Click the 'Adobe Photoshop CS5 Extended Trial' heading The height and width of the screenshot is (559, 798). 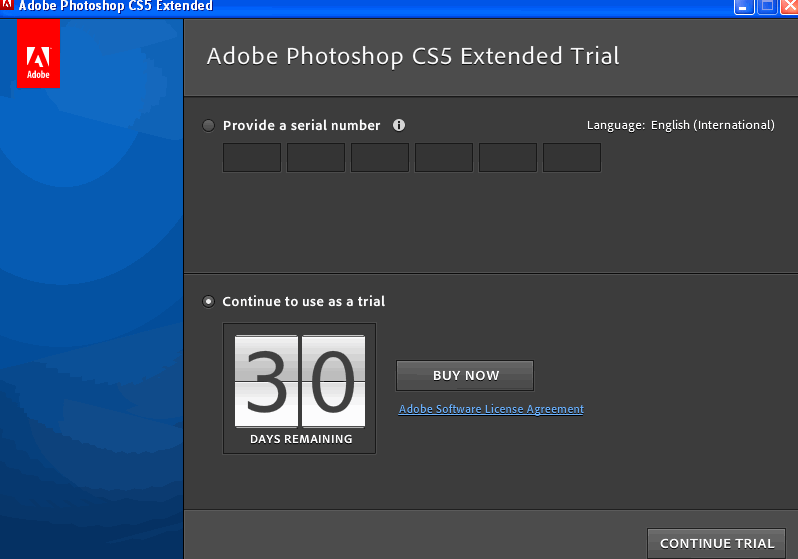pos(413,56)
